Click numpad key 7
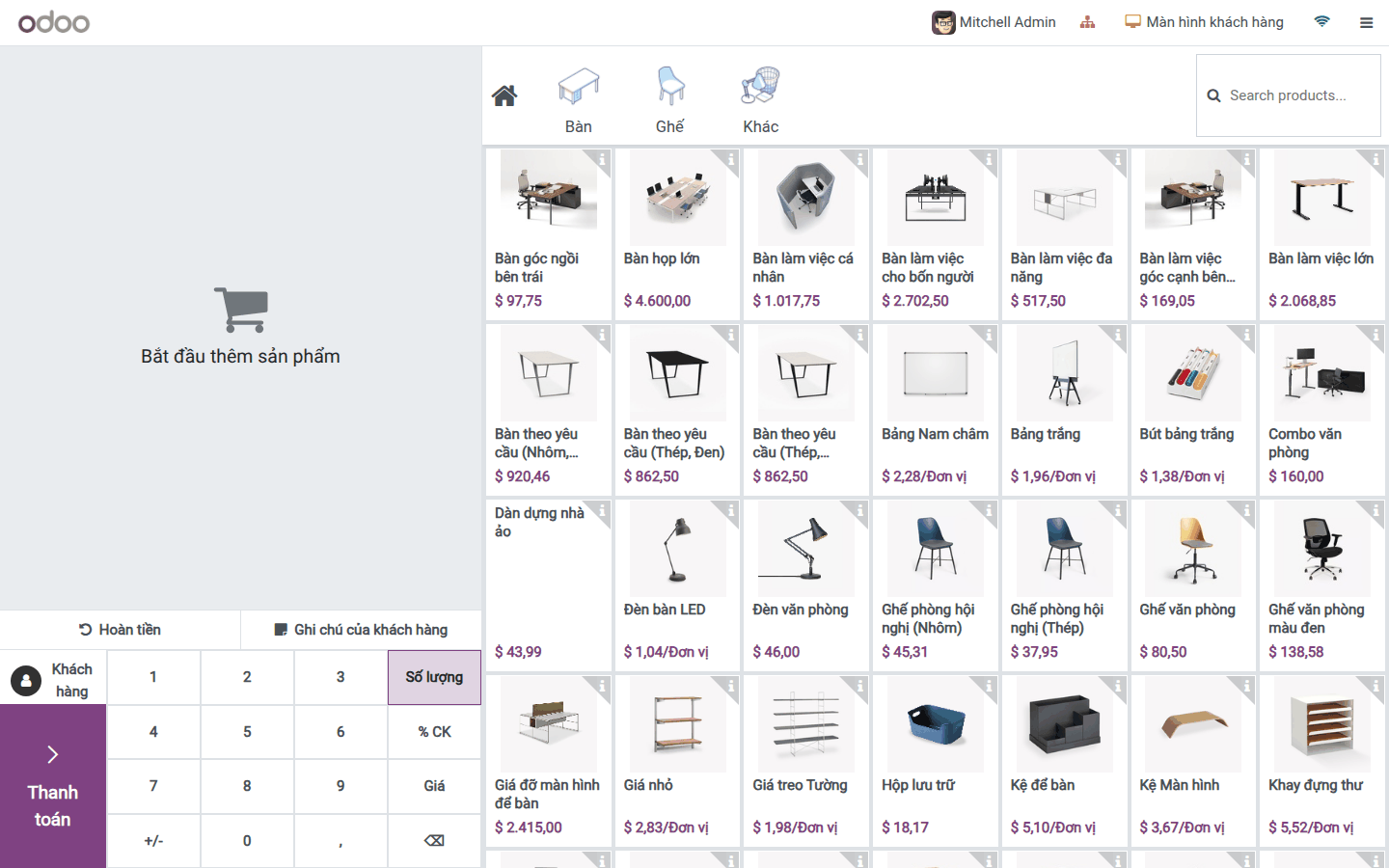This screenshot has width=1389, height=868. coord(153,786)
